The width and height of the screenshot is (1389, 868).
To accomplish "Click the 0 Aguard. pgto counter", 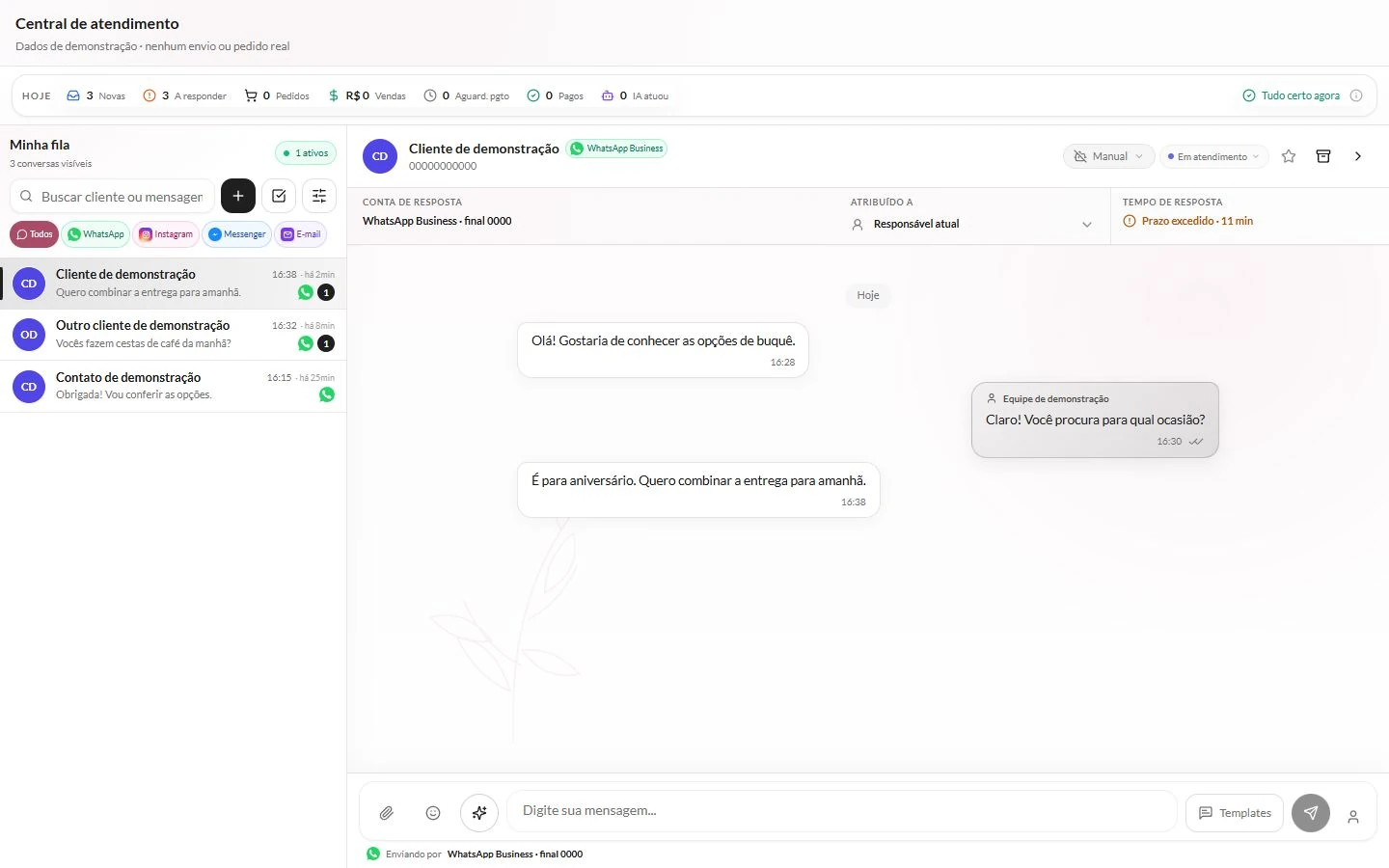I will (x=467, y=95).
